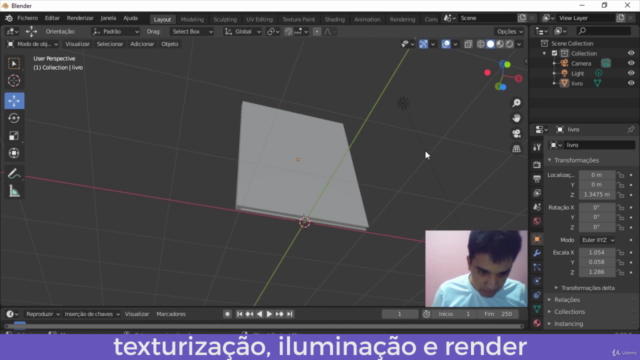Play the animation forward

pyautogui.click(x=269, y=314)
